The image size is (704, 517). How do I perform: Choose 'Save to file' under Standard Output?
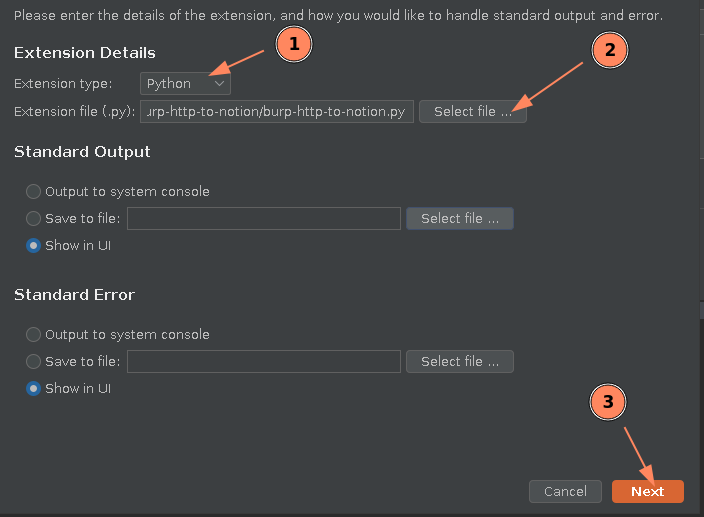[34, 219]
